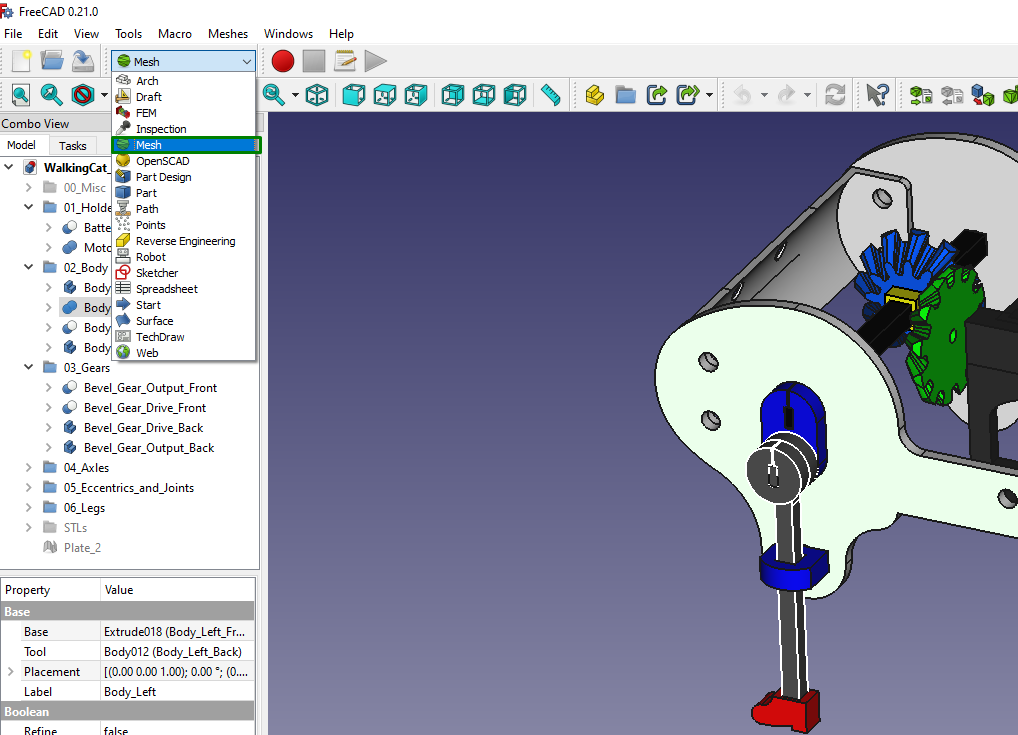This screenshot has height=735, width=1018.
Task: Click the link actions double-arrow icon
Action: (x=688, y=95)
